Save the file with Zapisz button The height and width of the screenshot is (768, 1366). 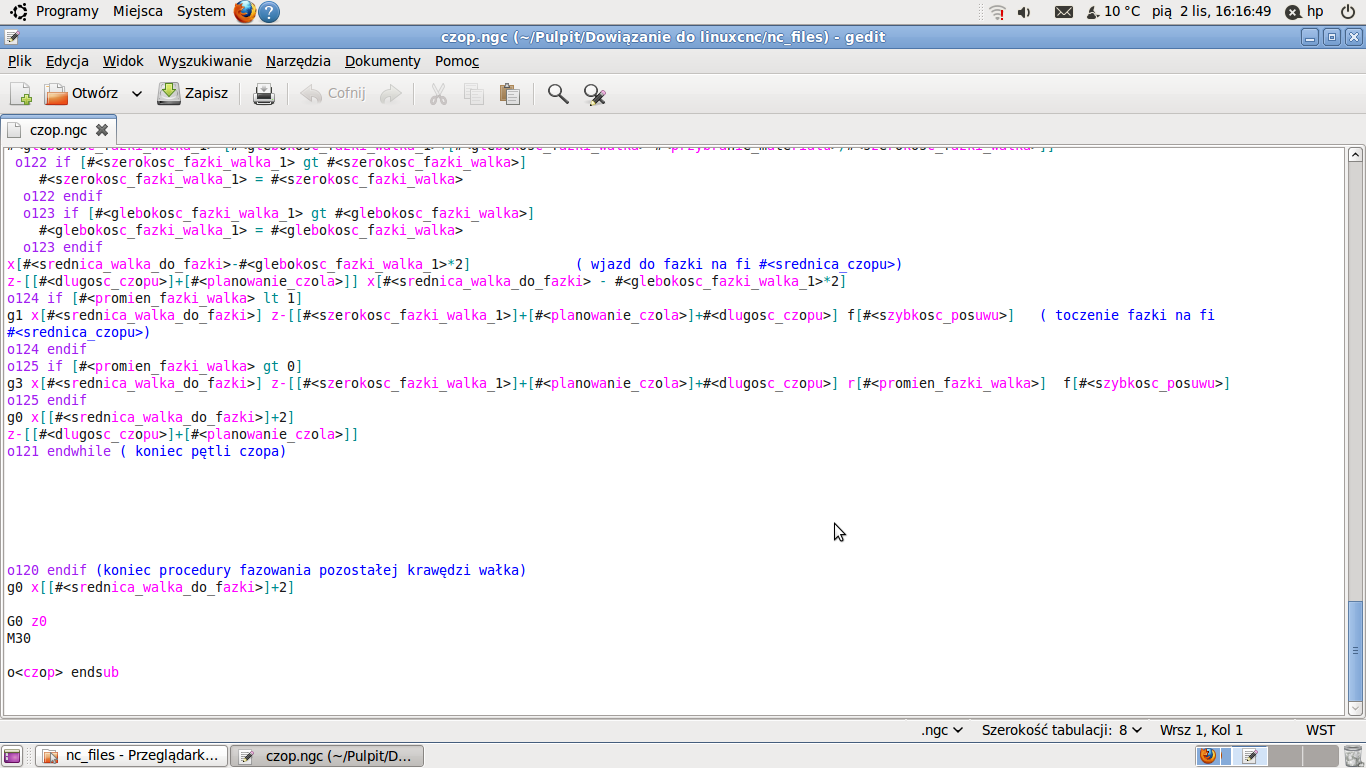pyautogui.click(x=194, y=94)
